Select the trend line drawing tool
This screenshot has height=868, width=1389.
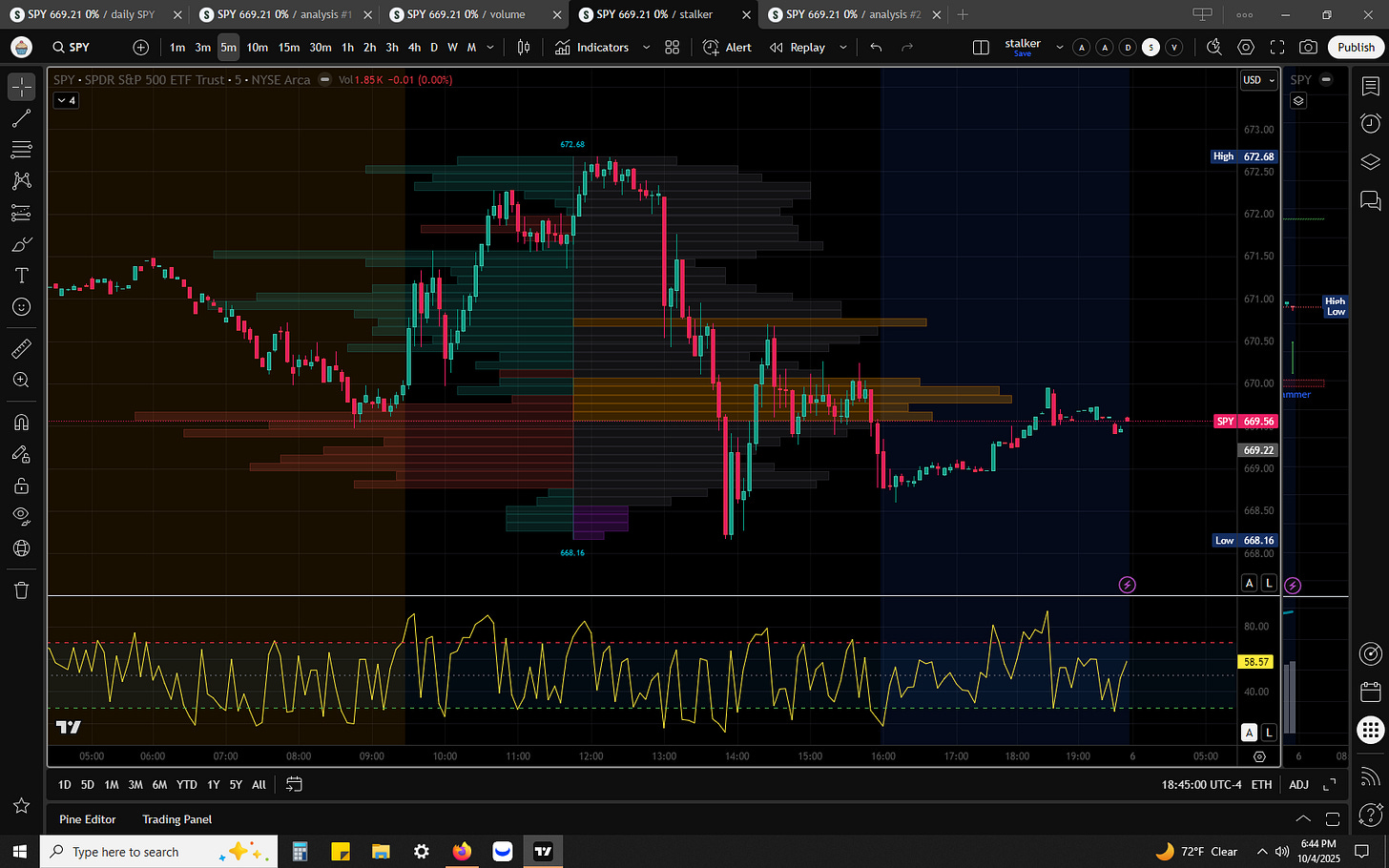[21, 118]
